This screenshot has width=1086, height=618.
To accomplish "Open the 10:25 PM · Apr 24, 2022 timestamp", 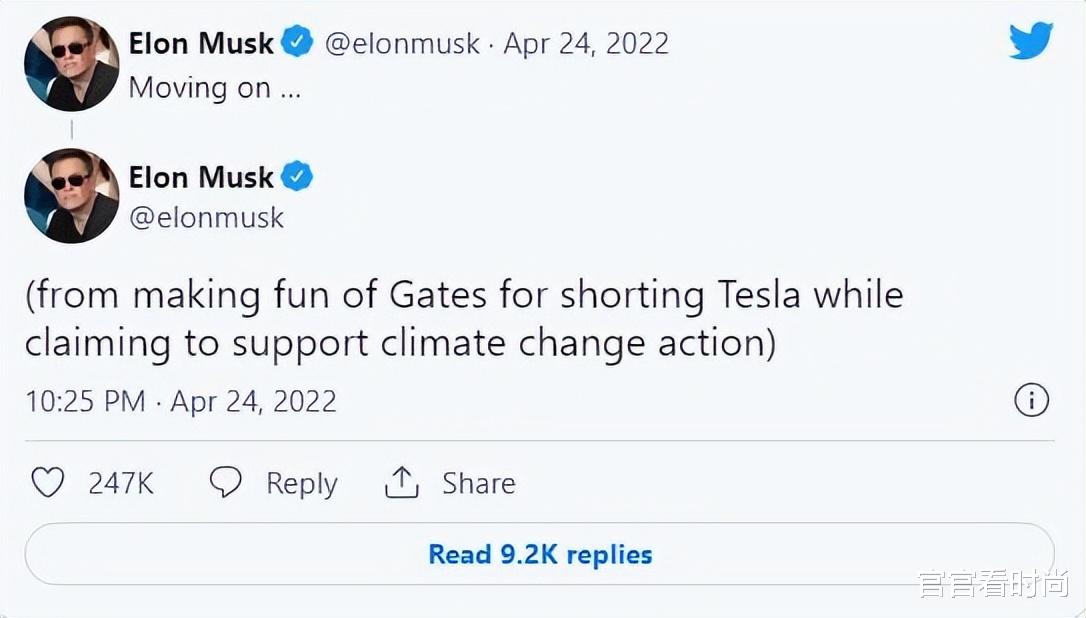I will pyautogui.click(x=181, y=401).
